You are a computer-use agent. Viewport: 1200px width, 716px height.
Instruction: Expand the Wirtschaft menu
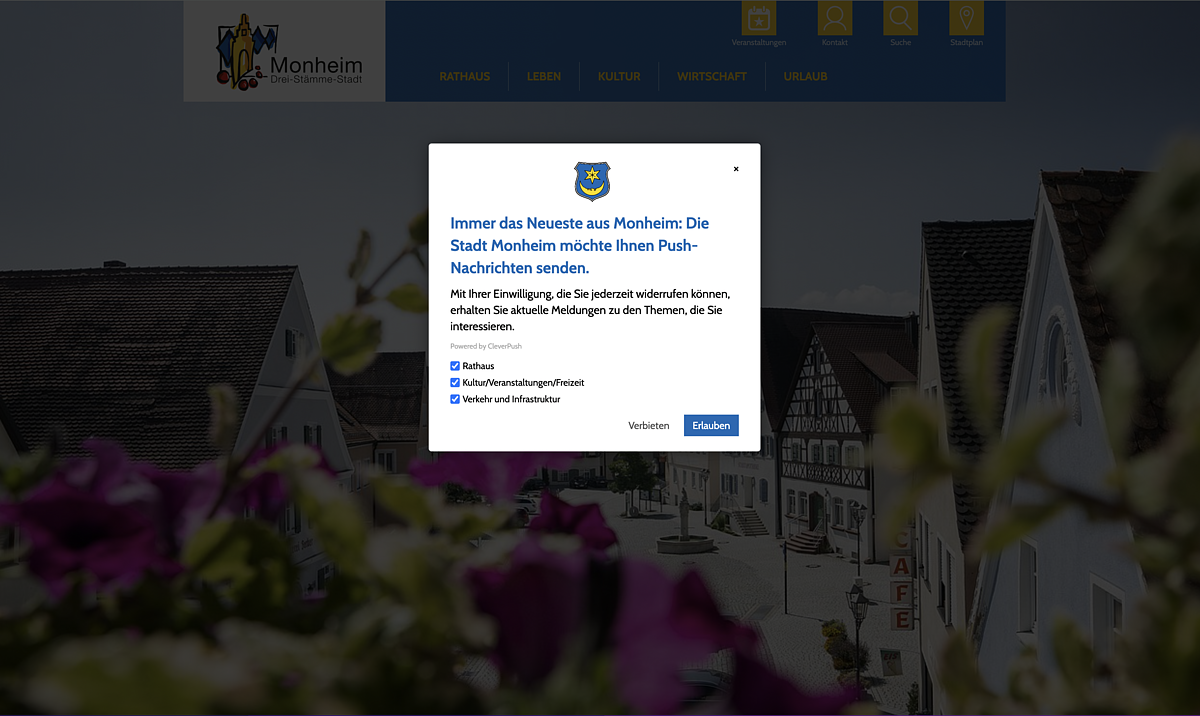(712, 77)
